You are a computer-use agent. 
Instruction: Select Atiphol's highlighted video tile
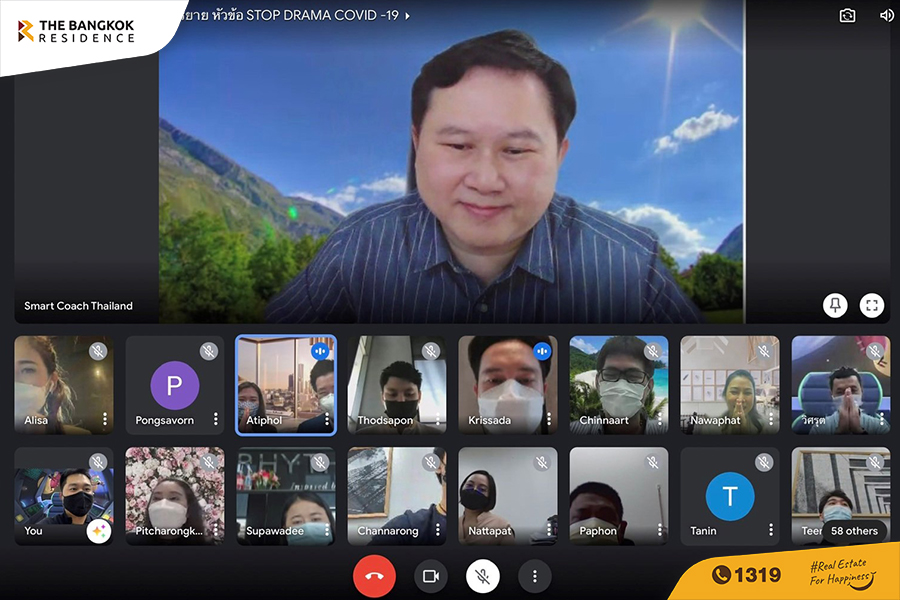pos(285,385)
